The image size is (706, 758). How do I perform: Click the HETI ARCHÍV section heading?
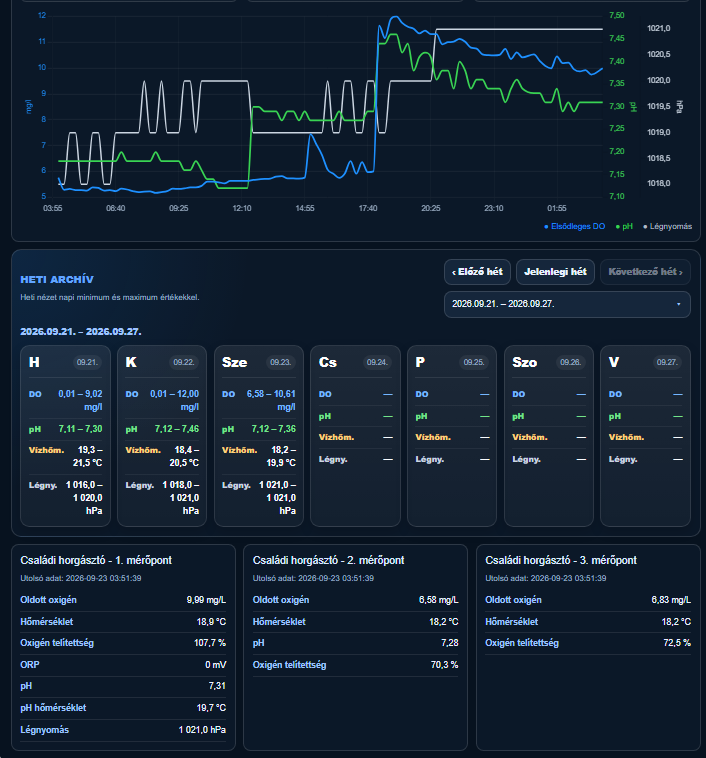coord(57,279)
